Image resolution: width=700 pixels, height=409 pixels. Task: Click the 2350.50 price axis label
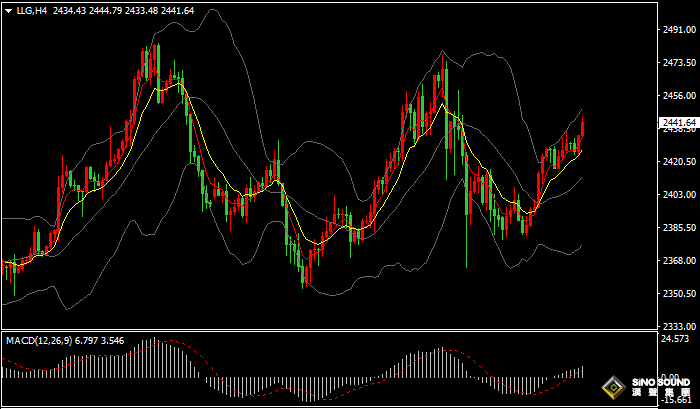coord(678,294)
